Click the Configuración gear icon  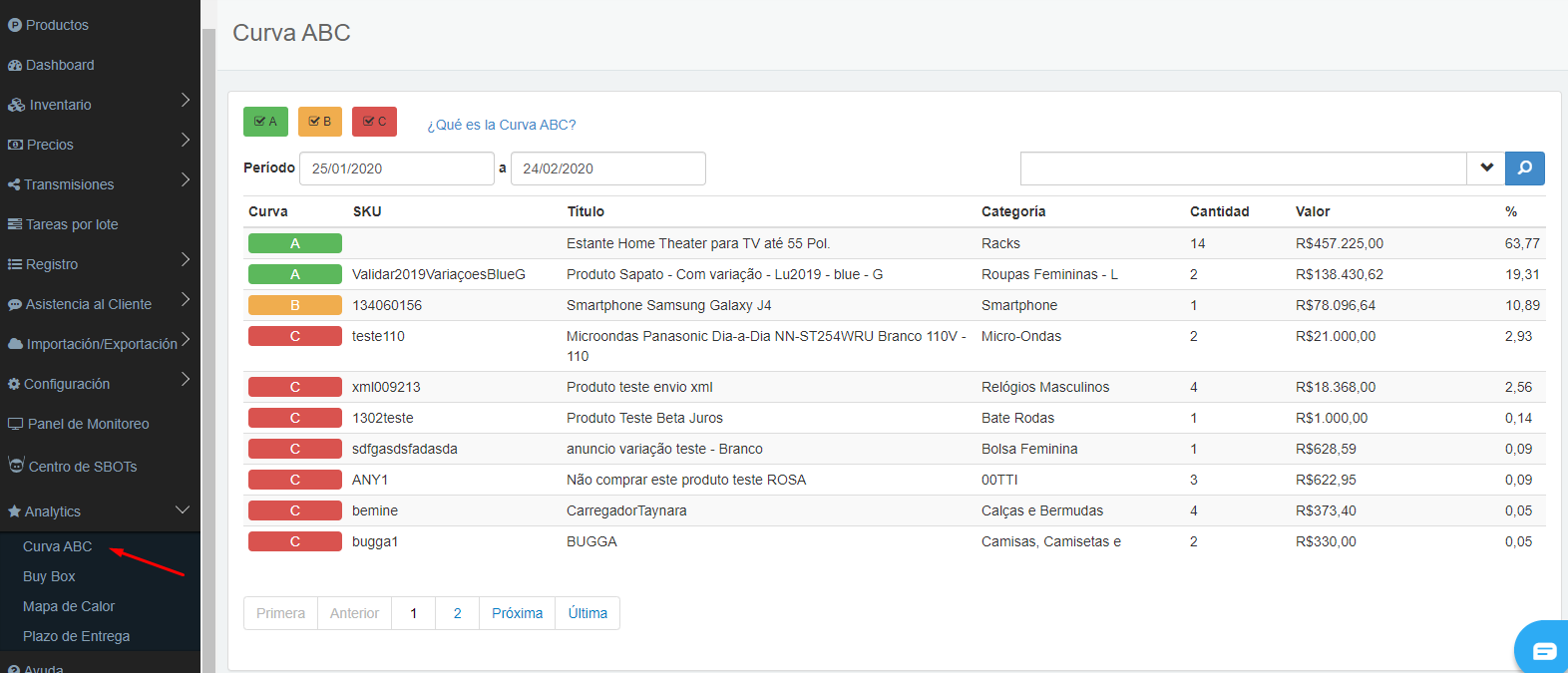[x=14, y=384]
